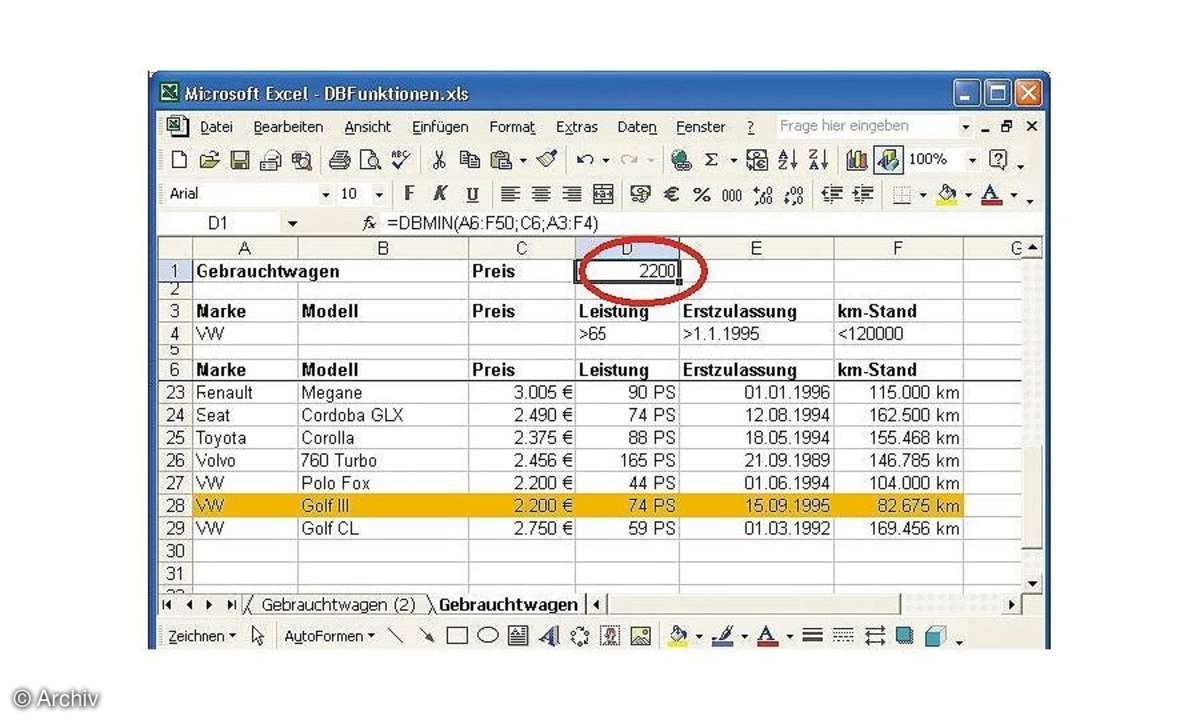Select column header E

click(x=756, y=248)
